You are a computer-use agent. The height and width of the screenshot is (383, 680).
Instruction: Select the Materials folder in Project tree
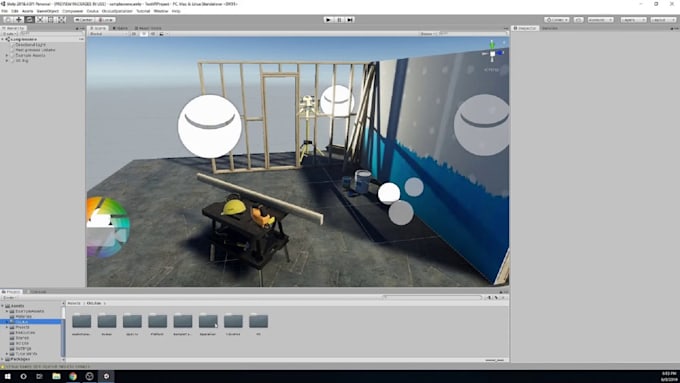(24, 317)
